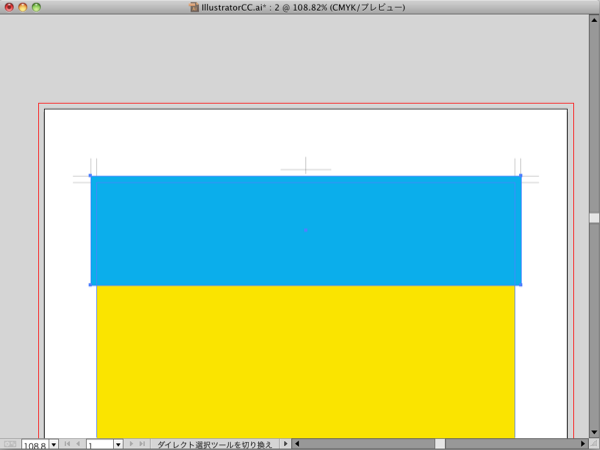Click the vertical scrollbar up arrow
Screen dimensions: 600x450
pos(593,21)
